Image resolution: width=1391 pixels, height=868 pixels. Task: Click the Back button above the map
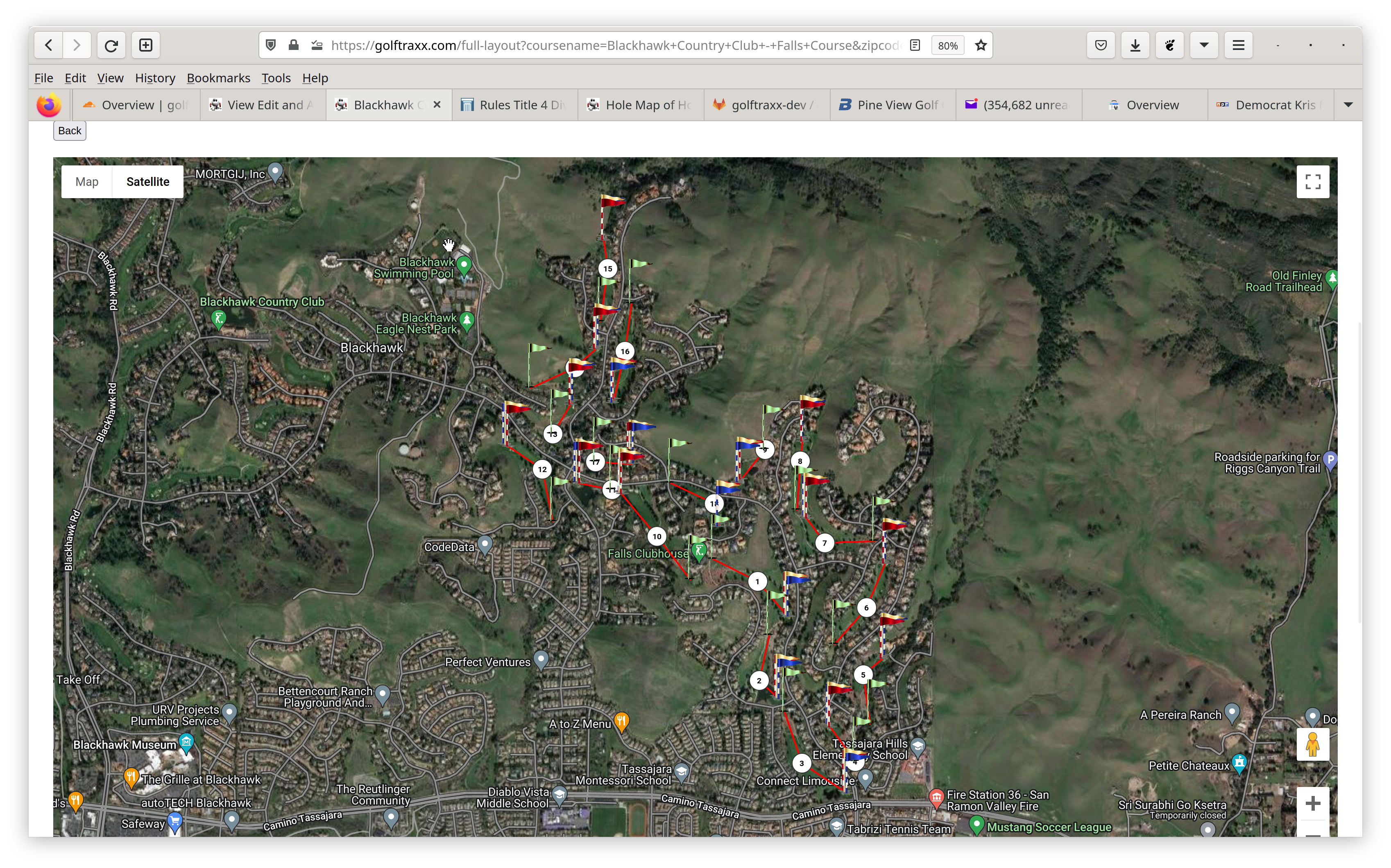[70, 131]
